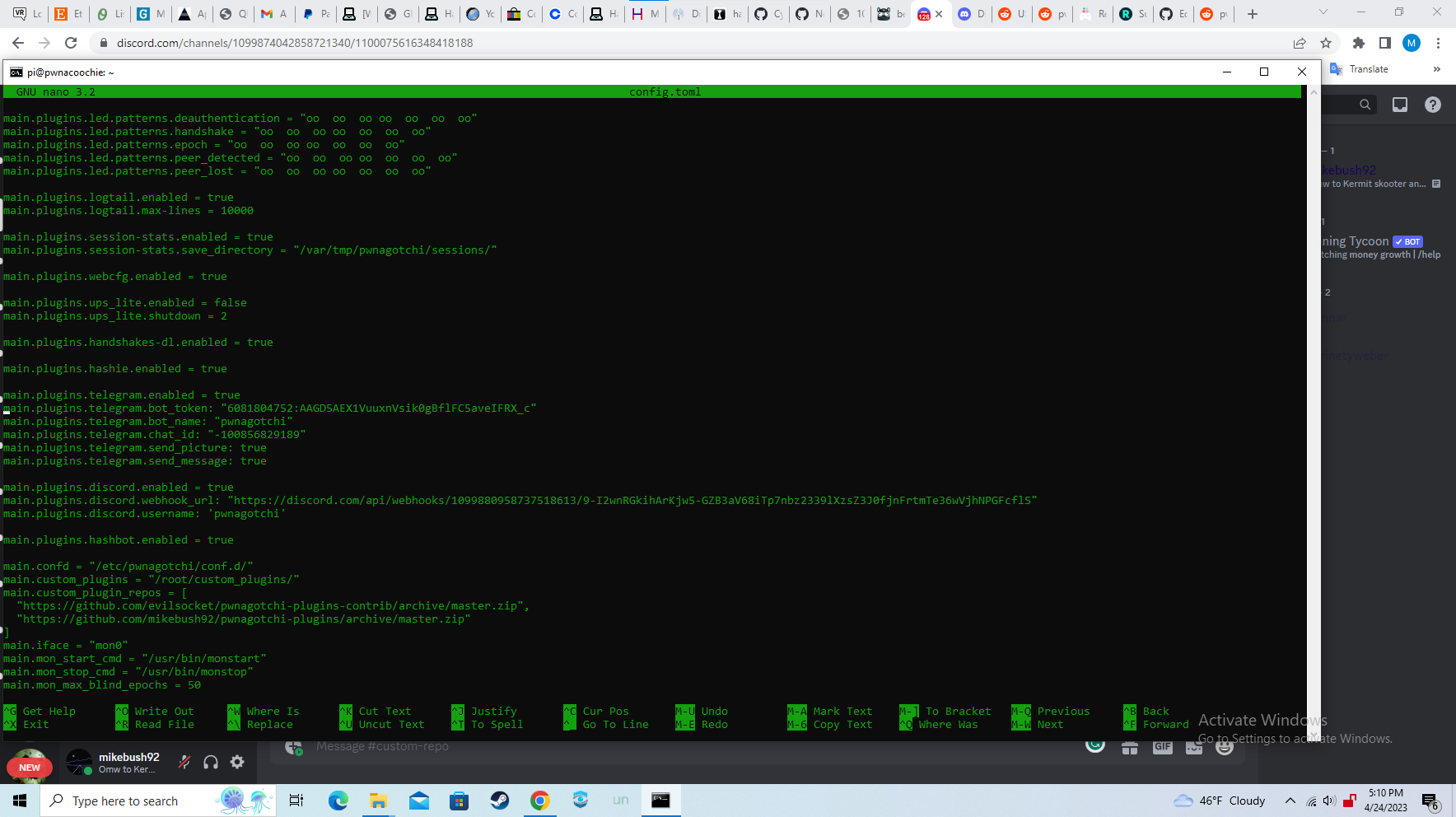The width and height of the screenshot is (1456, 817).
Task: Unmute the microphone next to mikebush92
Action: [184, 763]
